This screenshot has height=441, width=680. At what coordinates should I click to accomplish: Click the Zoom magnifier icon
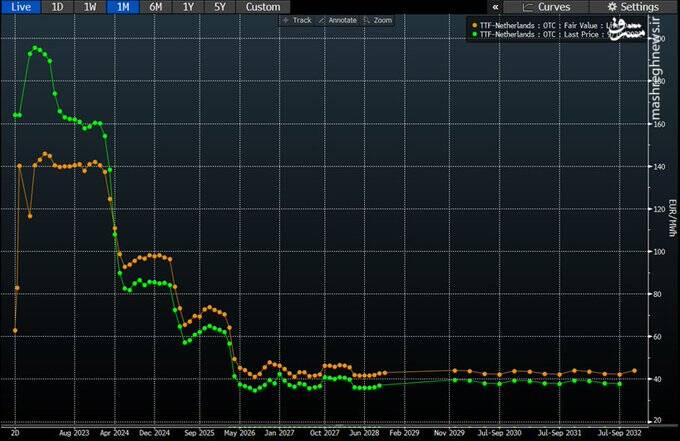[x=366, y=20]
